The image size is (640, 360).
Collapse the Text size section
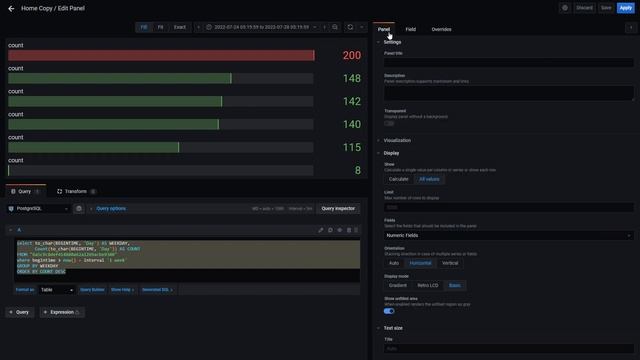click(x=393, y=328)
